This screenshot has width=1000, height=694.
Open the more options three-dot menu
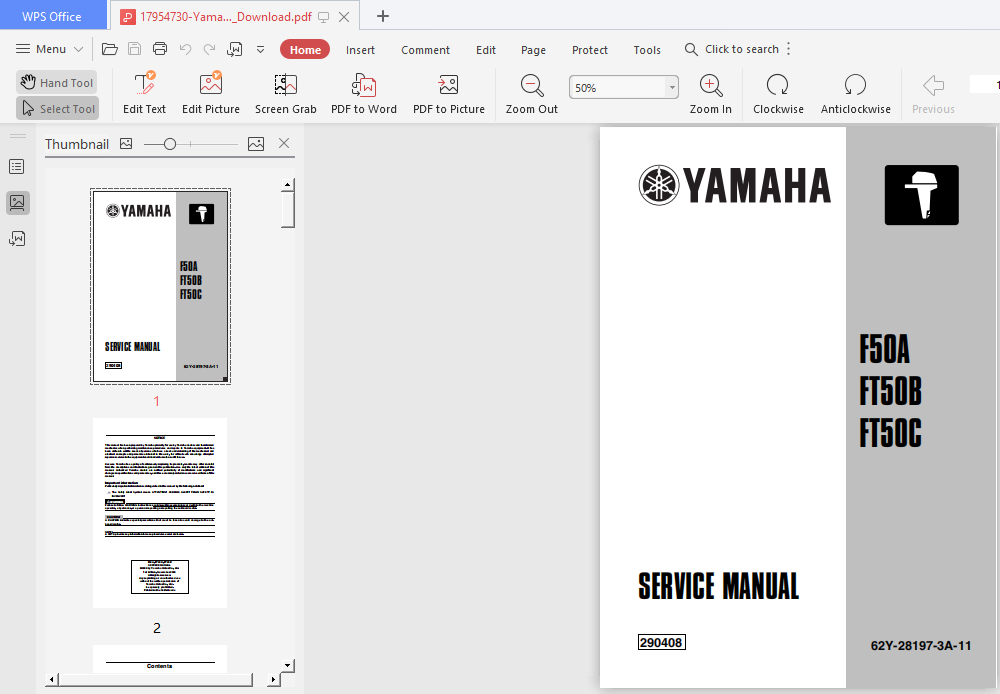789,49
